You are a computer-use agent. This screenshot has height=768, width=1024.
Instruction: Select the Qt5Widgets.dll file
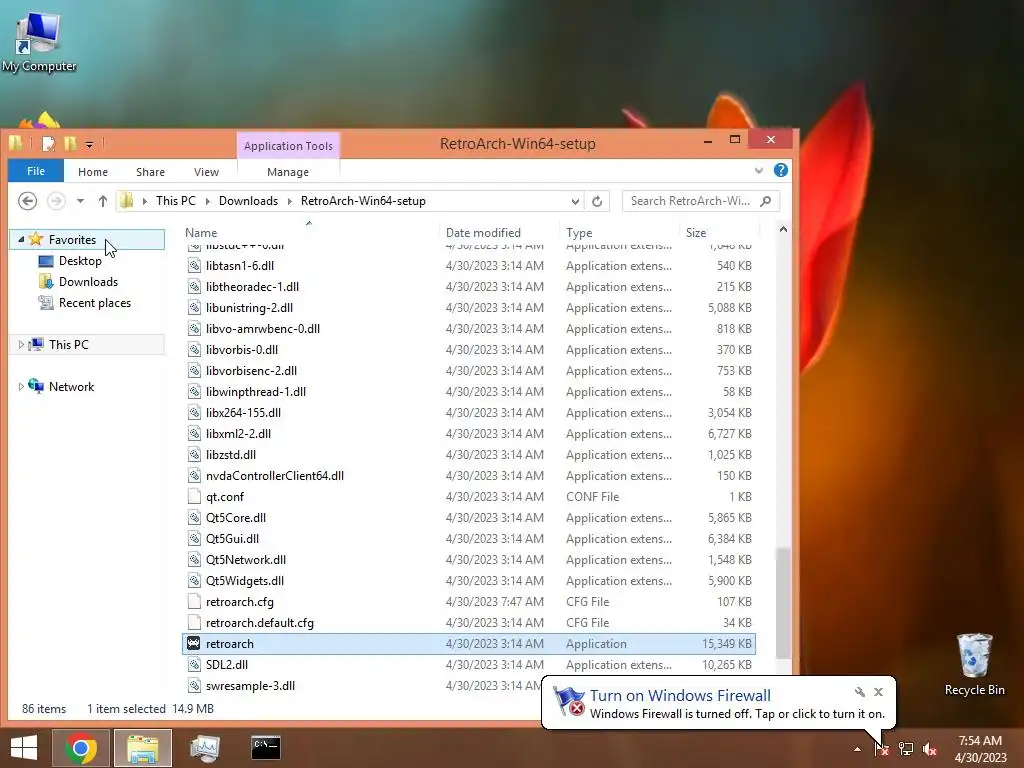click(x=468, y=581)
